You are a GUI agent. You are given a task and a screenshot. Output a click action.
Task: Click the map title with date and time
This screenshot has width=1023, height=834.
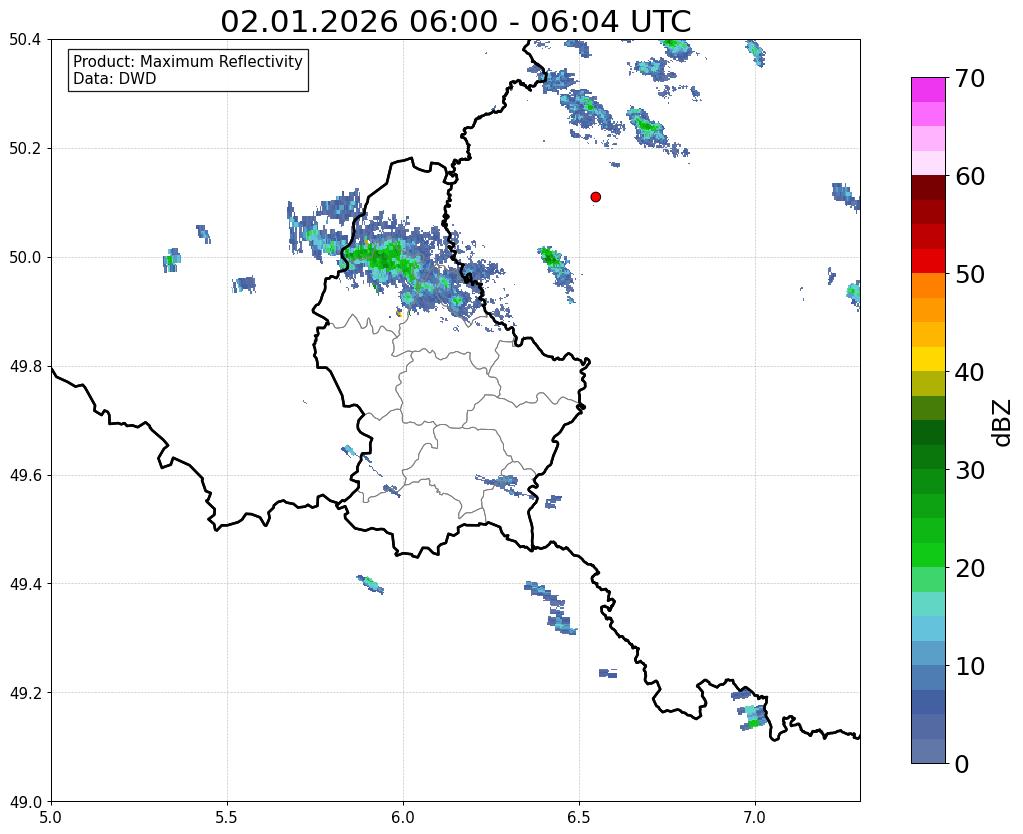455,22
